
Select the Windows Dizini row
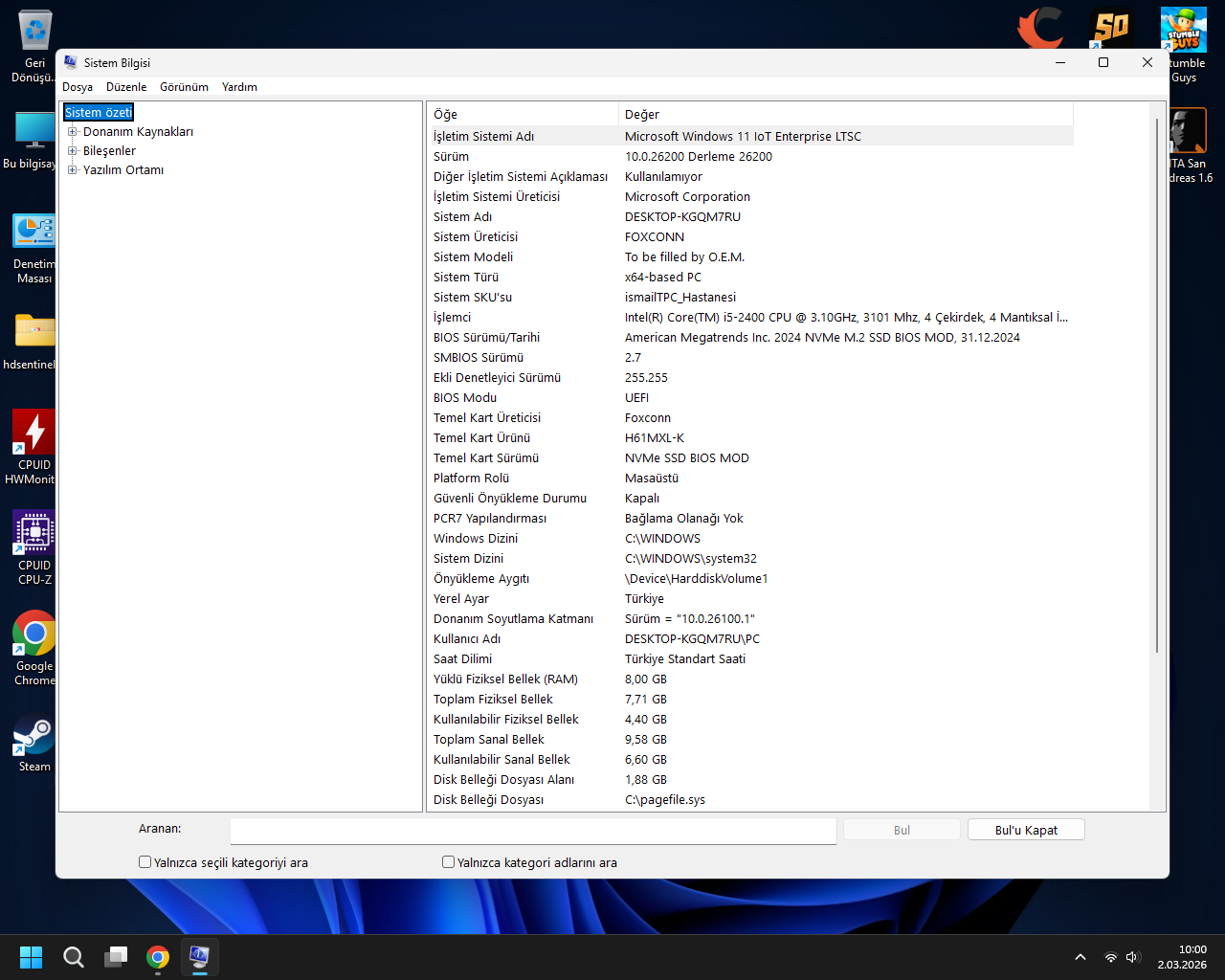[750, 539]
